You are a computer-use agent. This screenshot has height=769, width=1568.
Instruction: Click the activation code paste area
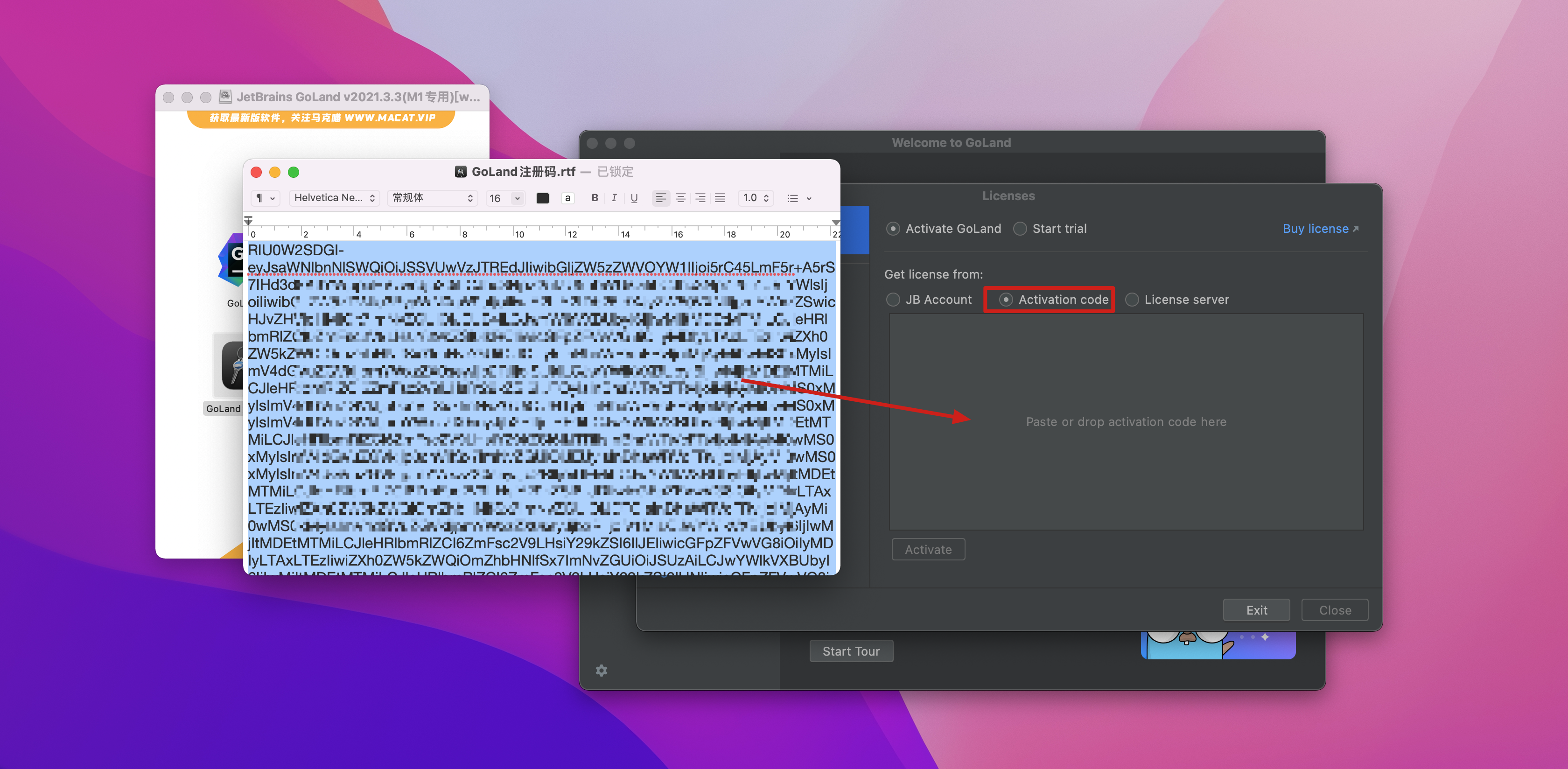(1126, 422)
